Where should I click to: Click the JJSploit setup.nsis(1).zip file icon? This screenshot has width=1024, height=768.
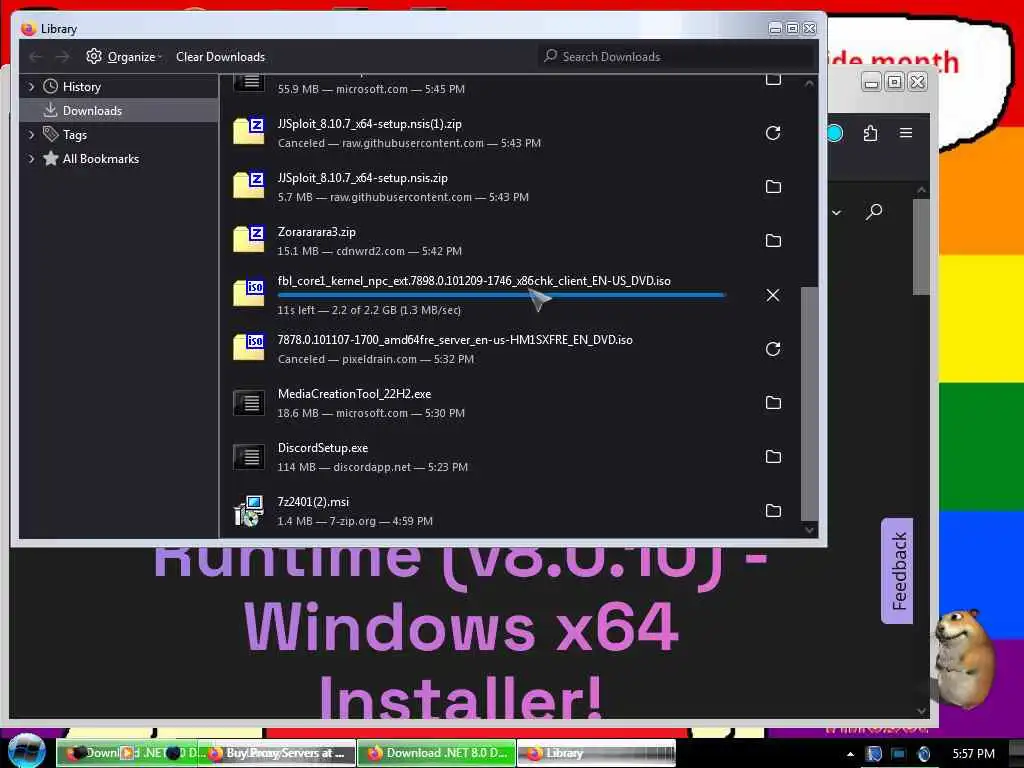click(249, 131)
